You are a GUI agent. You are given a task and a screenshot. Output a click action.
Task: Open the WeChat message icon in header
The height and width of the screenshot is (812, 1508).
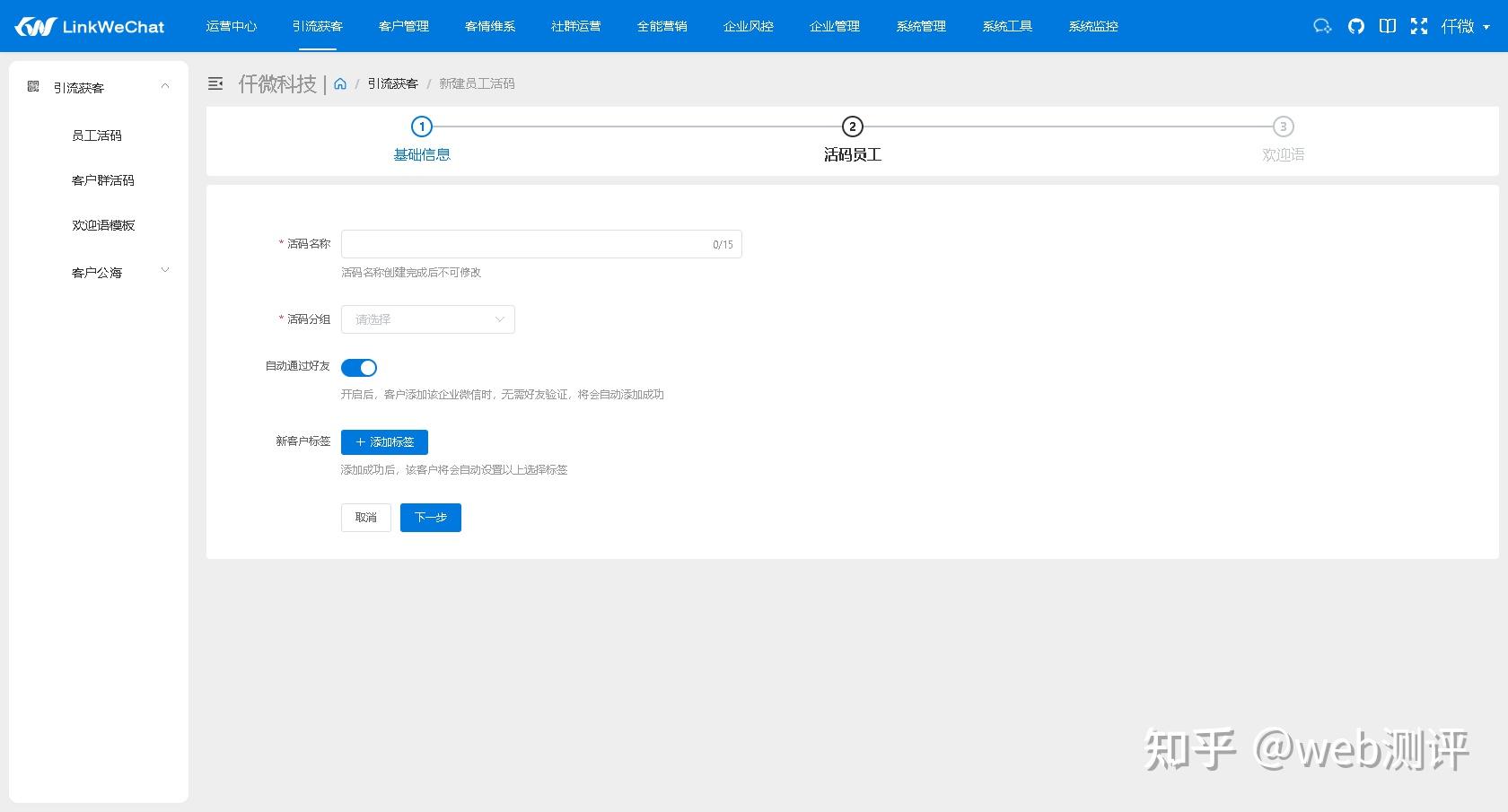(x=1321, y=26)
